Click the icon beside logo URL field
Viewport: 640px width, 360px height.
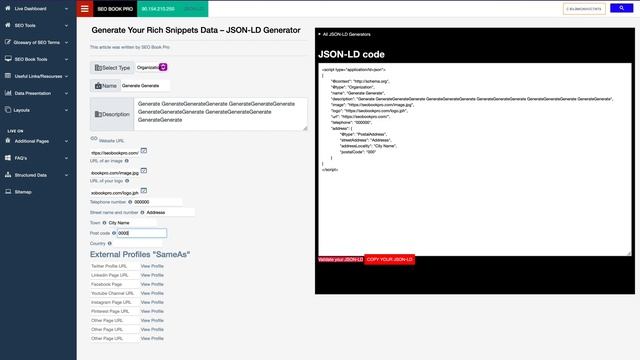144,191
